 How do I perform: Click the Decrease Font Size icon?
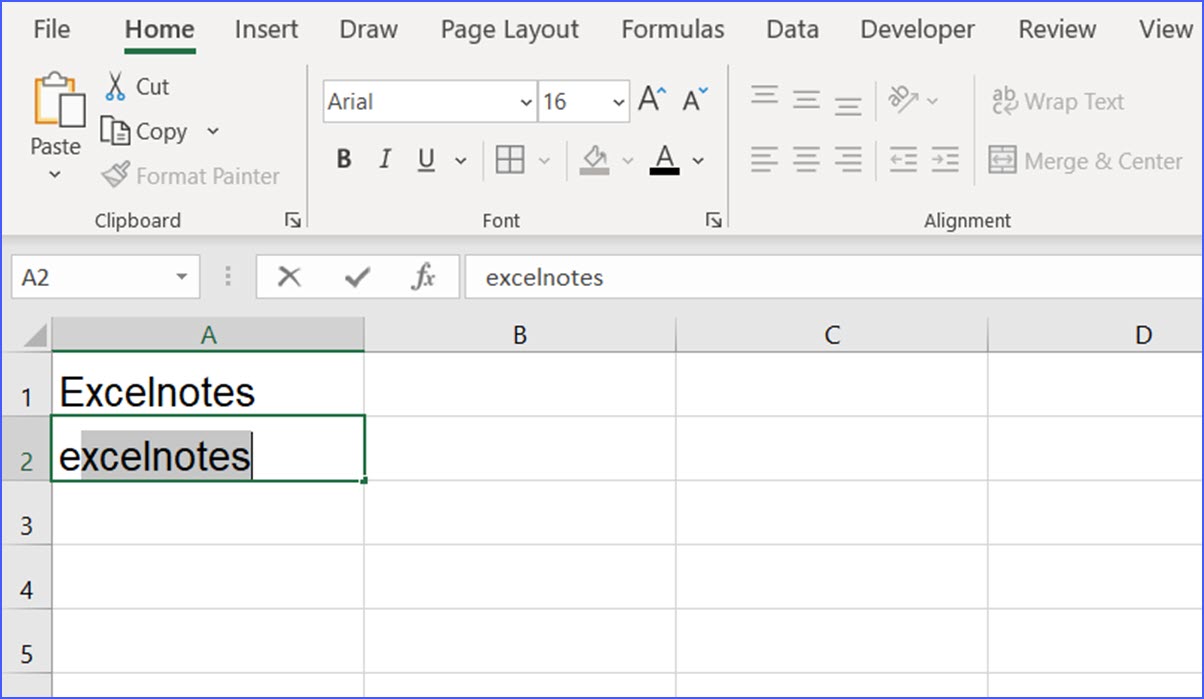click(x=691, y=98)
